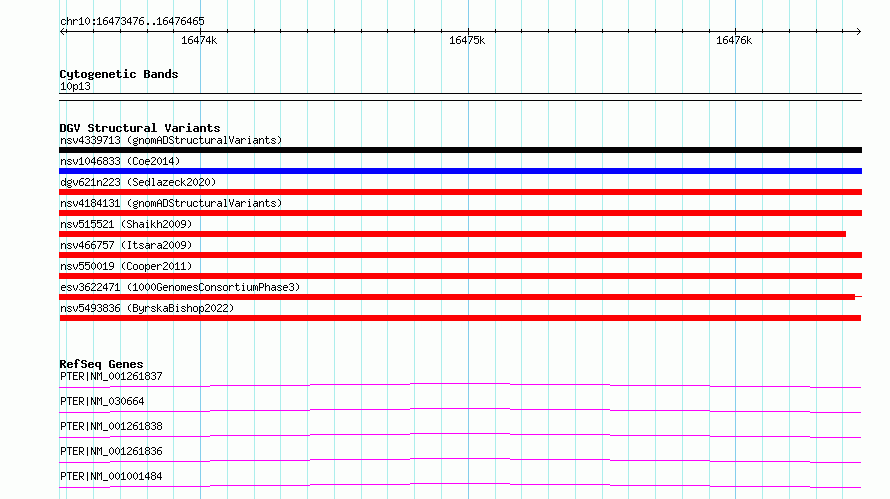Viewport: 890px width, 499px height.
Task: Click the red nsv550019 variant bar
Action: pyautogui.click(x=460, y=276)
